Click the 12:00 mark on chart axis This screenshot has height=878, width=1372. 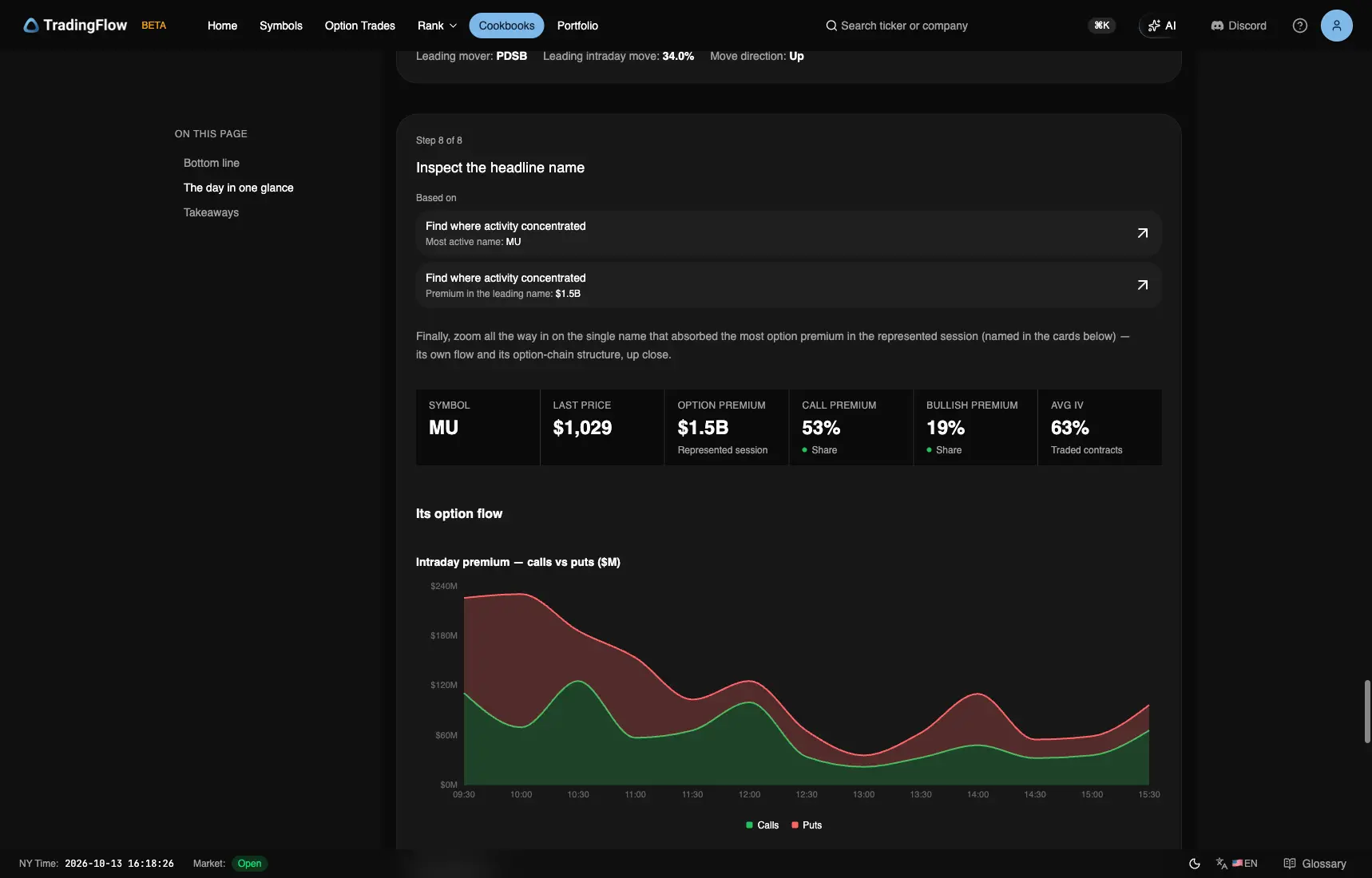(749, 794)
